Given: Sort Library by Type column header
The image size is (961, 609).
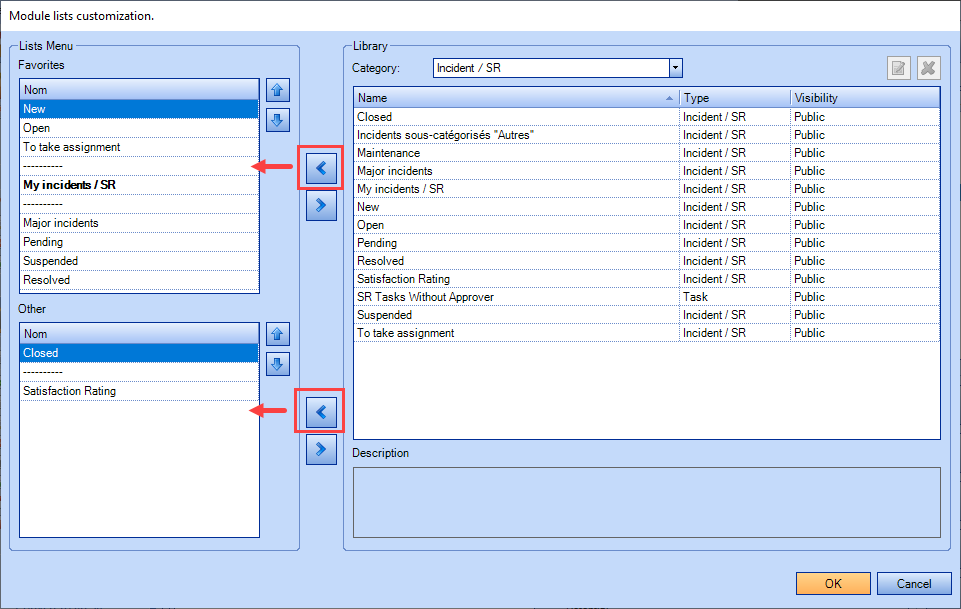Looking at the screenshot, I should pos(733,98).
